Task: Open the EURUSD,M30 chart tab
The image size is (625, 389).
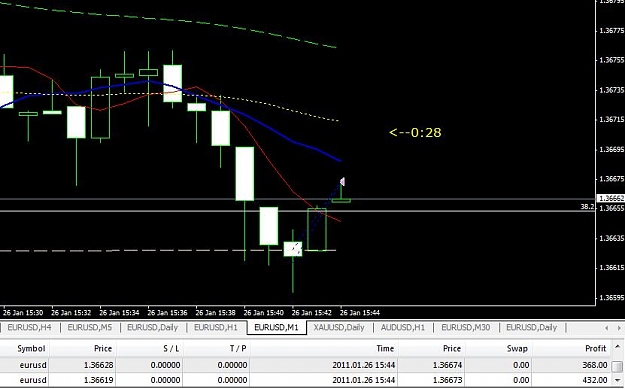Action: tap(466, 328)
